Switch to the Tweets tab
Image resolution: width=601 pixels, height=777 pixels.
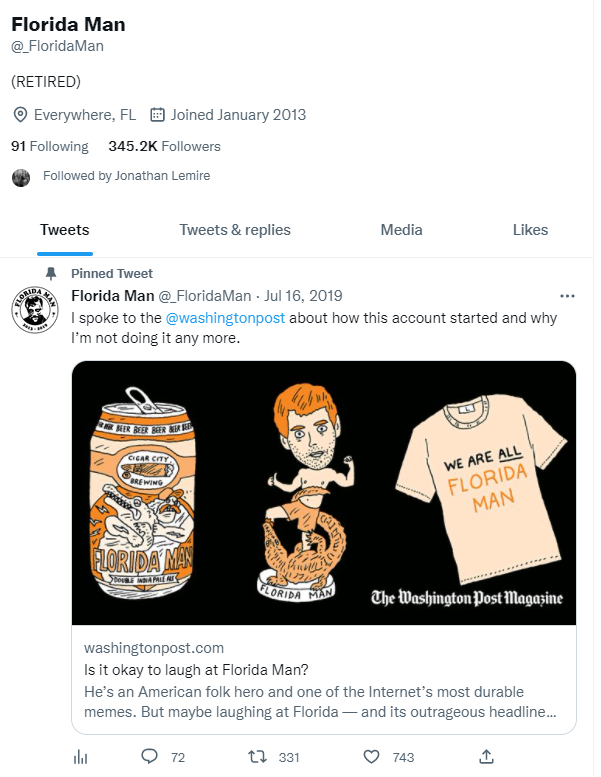coord(64,230)
